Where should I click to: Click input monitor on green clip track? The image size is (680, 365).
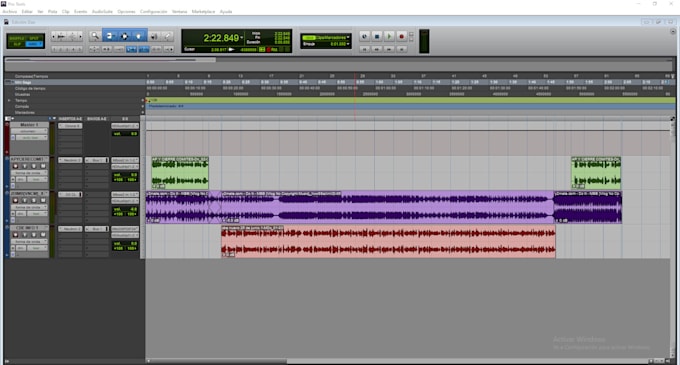(25, 166)
